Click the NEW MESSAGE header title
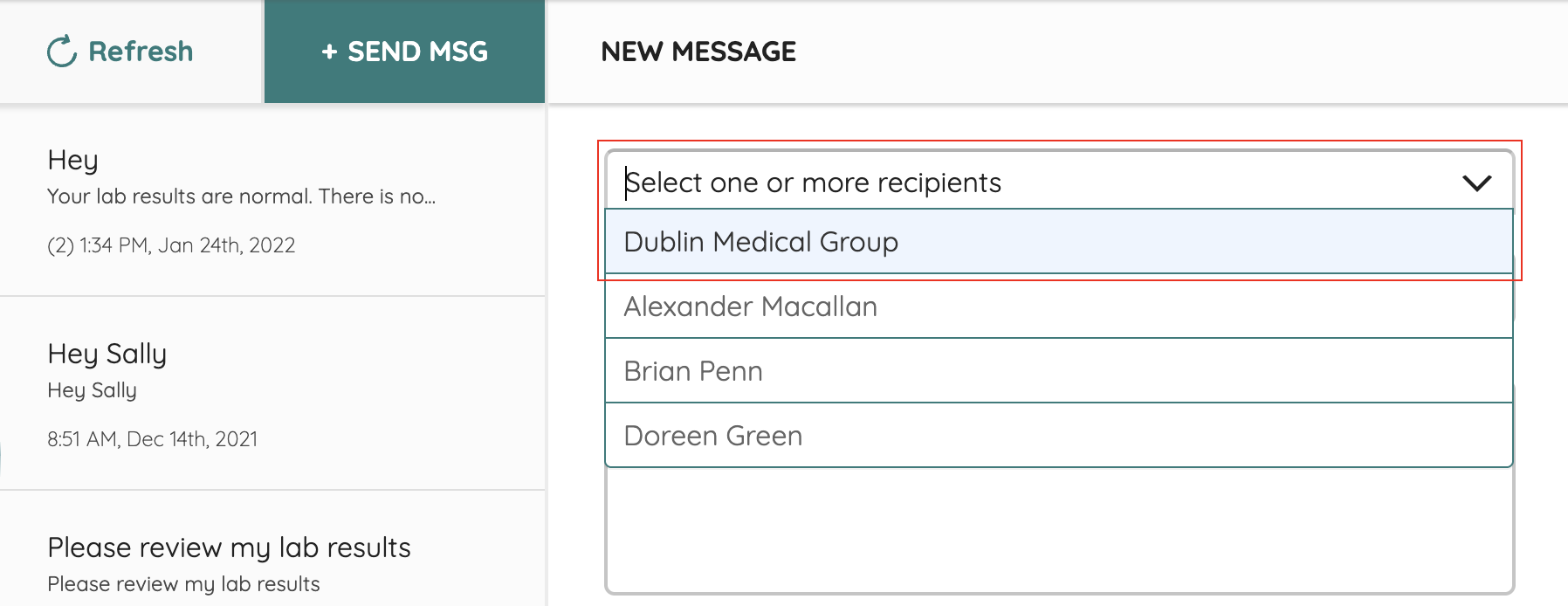 pos(698,52)
